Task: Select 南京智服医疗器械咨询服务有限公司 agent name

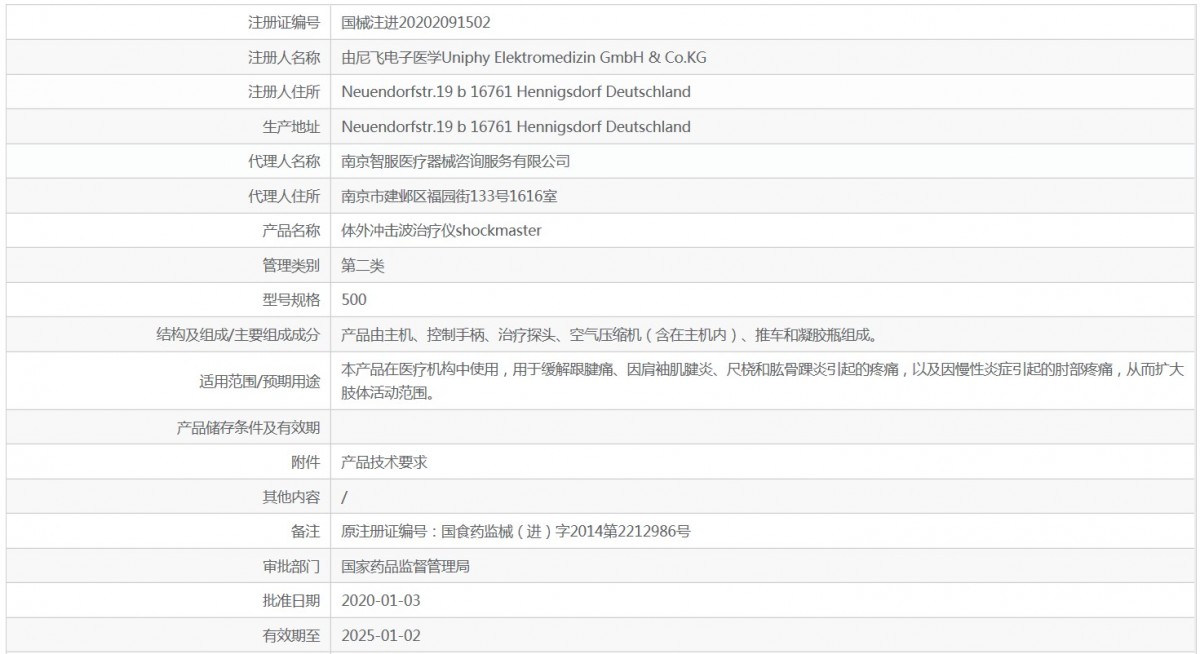Action: 456,161
